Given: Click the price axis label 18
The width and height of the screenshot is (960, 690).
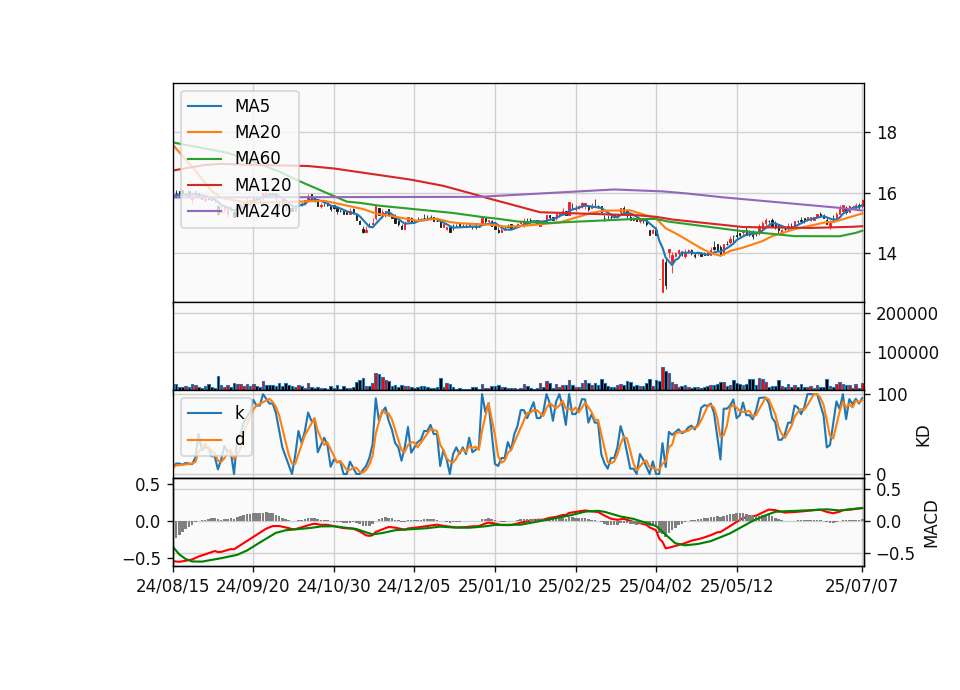Looking at the screenshot, I should [887, 133].
